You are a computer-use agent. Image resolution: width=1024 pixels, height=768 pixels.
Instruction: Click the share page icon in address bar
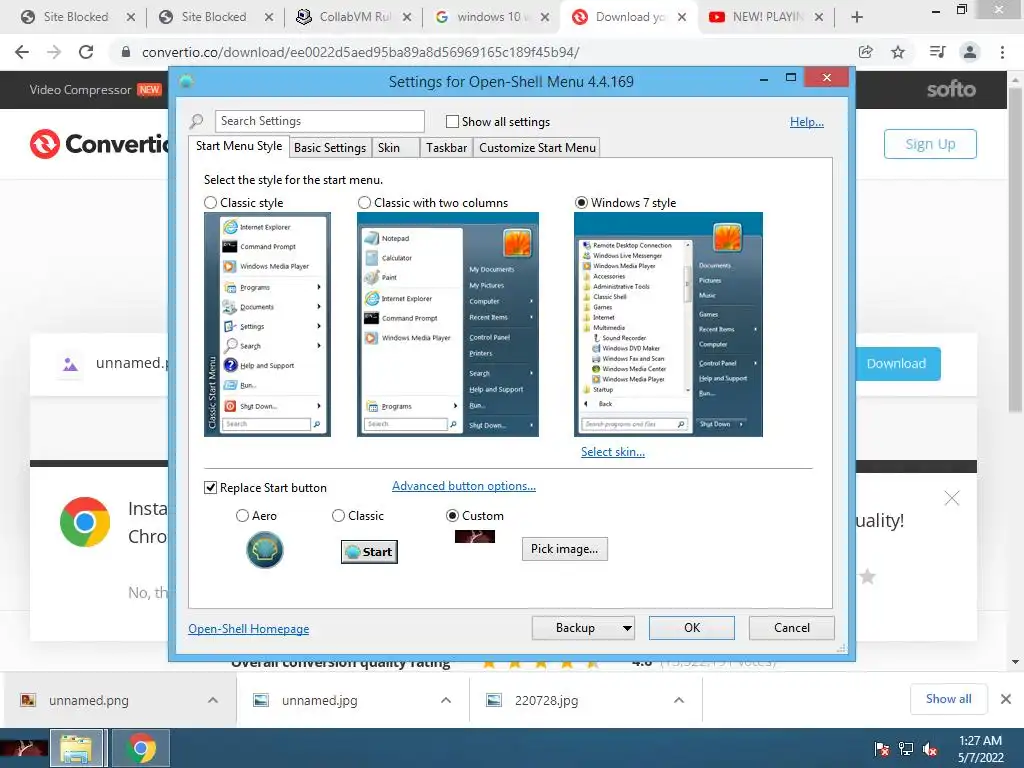[x=866, y=52]
